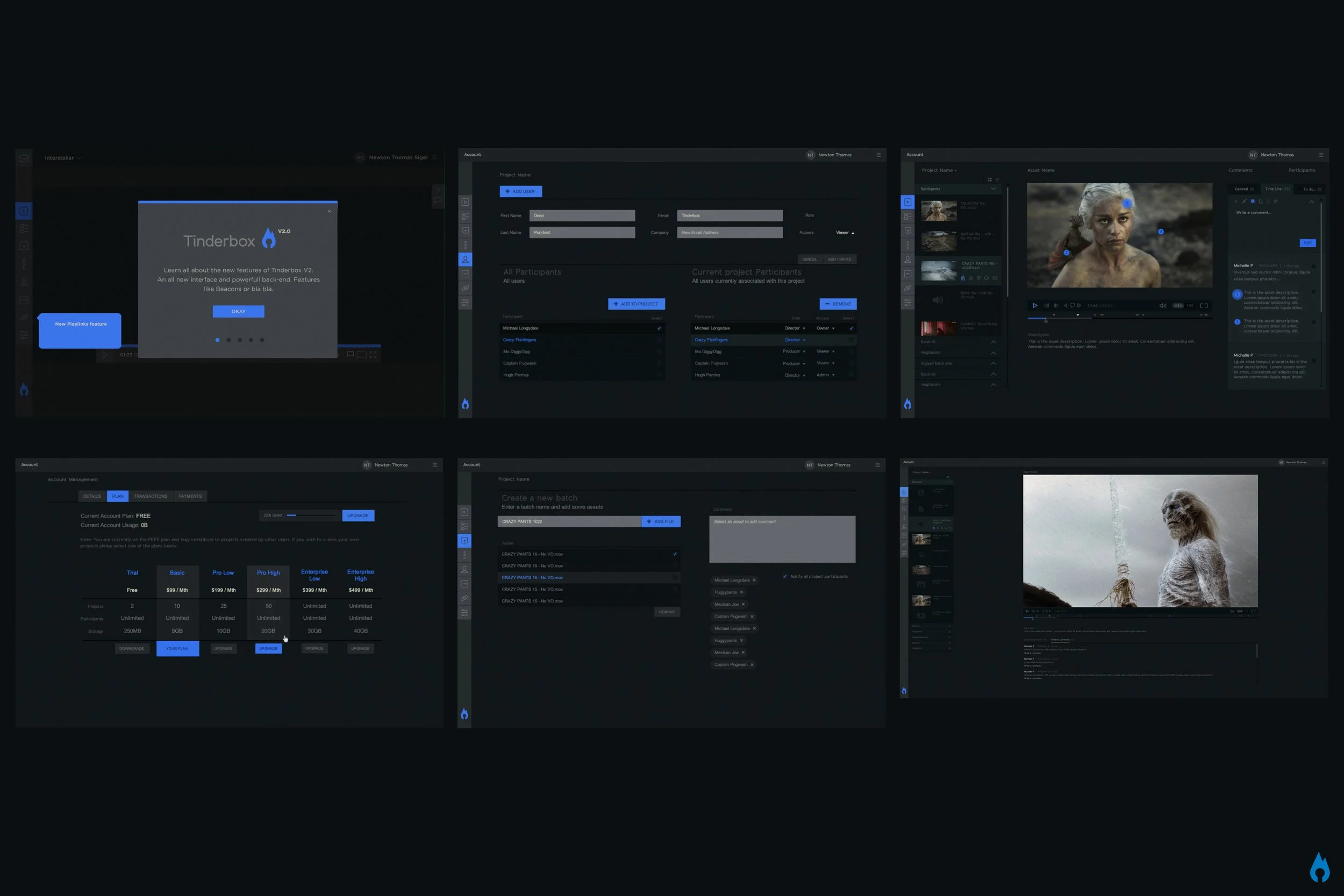This screenshot has height=896, width=1344.
Task: Toggle Notify all project participants checkbox
Action: click(785, 577)
